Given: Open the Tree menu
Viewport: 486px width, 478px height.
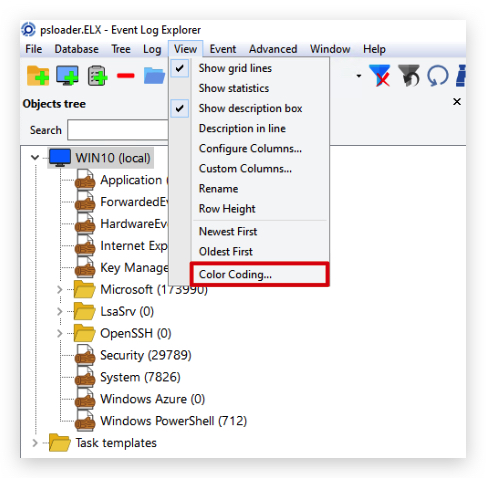Looking at the screenshot, I should [x=121, y=49].
